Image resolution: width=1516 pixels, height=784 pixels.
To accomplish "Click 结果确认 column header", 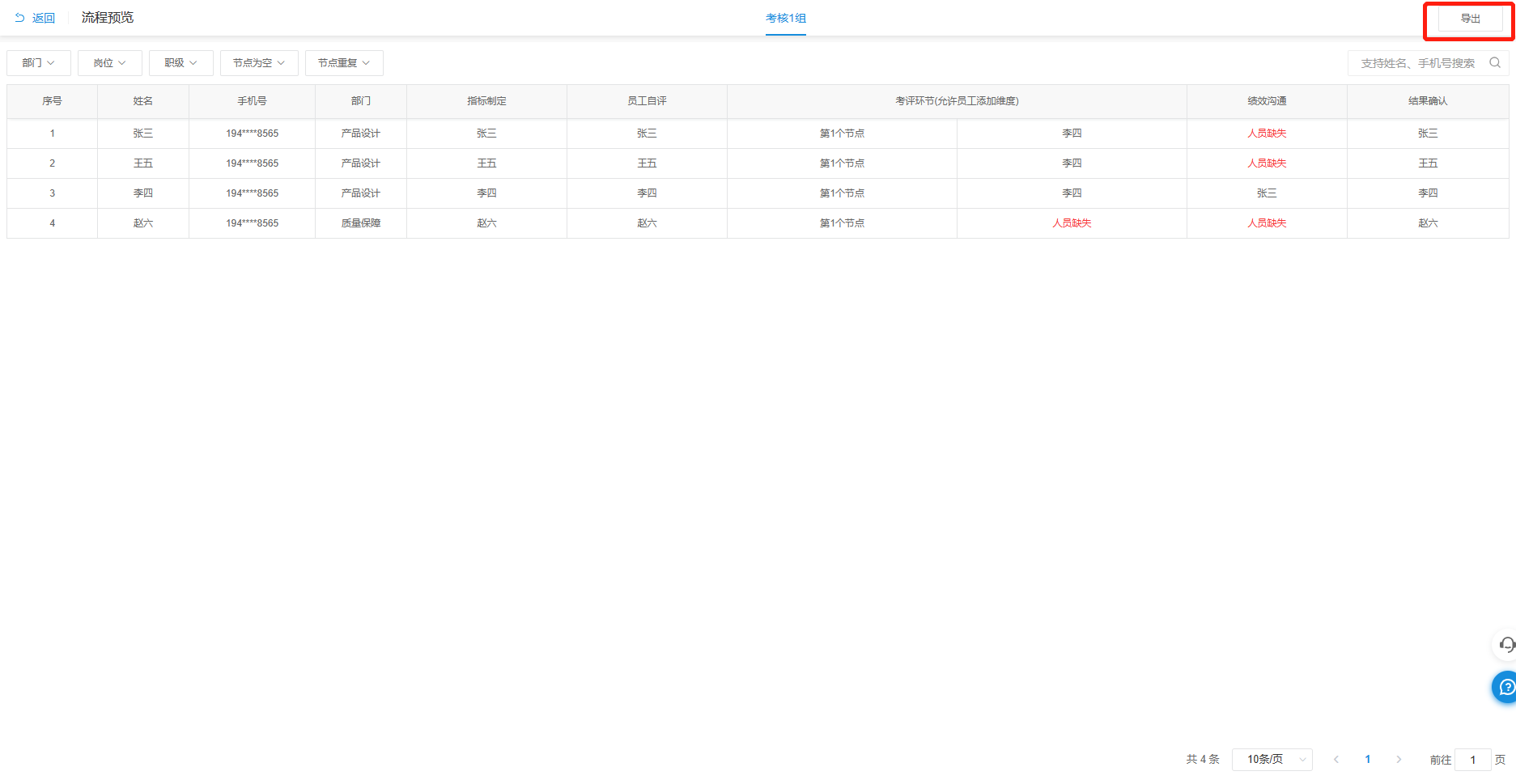I will tap(1429, 101).
